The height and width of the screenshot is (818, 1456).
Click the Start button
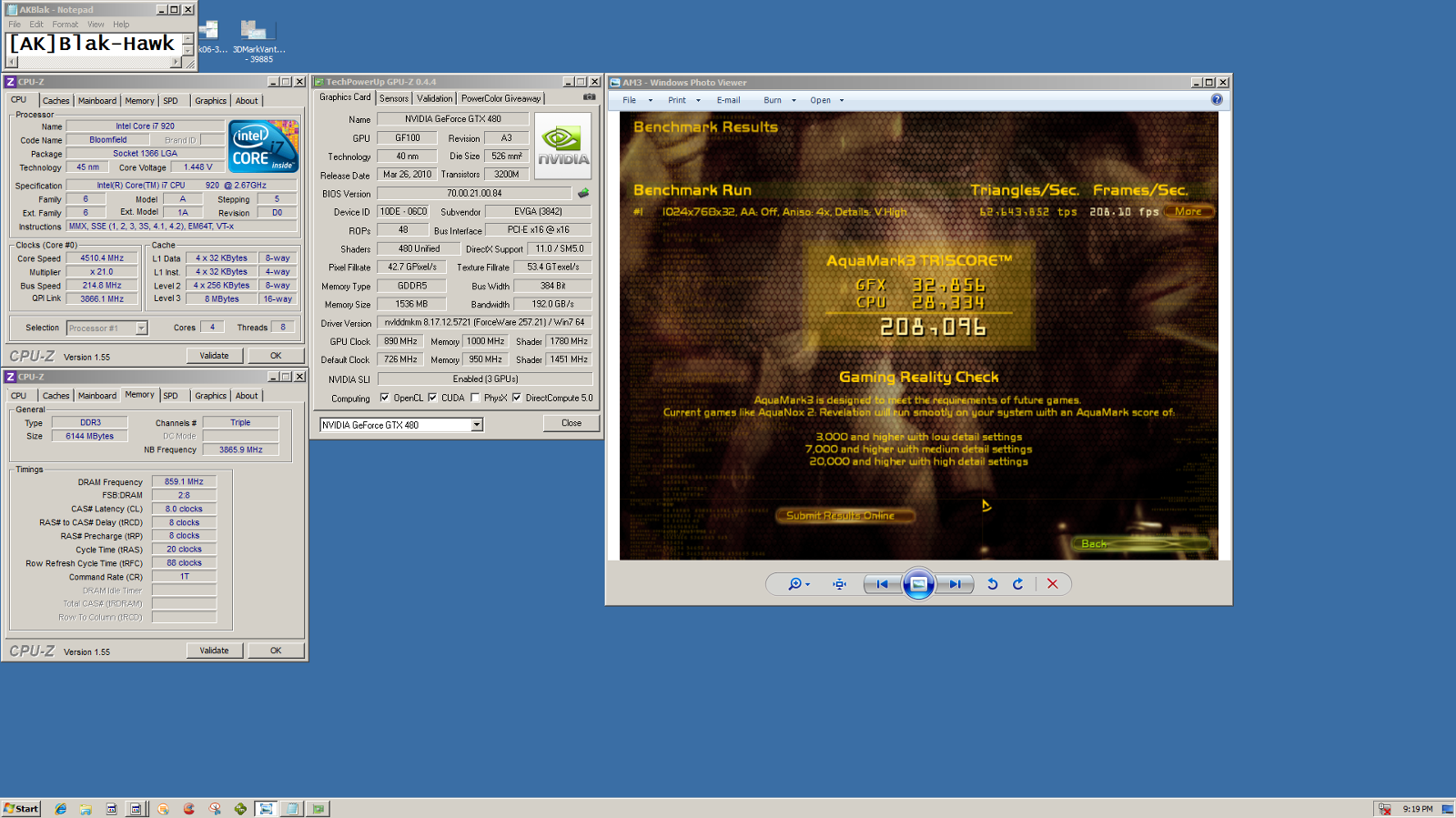point(21,808)
